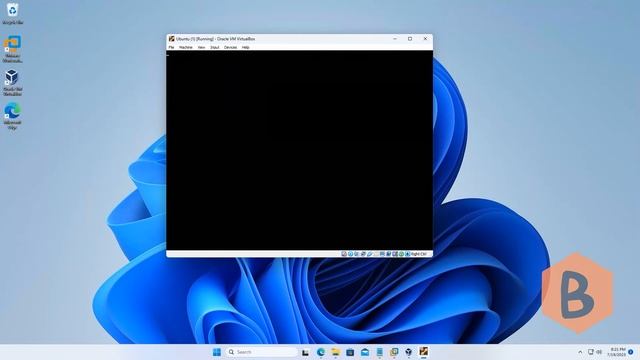The image size is (640, 360).
Task: Open the Machine menu
Action: click(x=186, y=47)
